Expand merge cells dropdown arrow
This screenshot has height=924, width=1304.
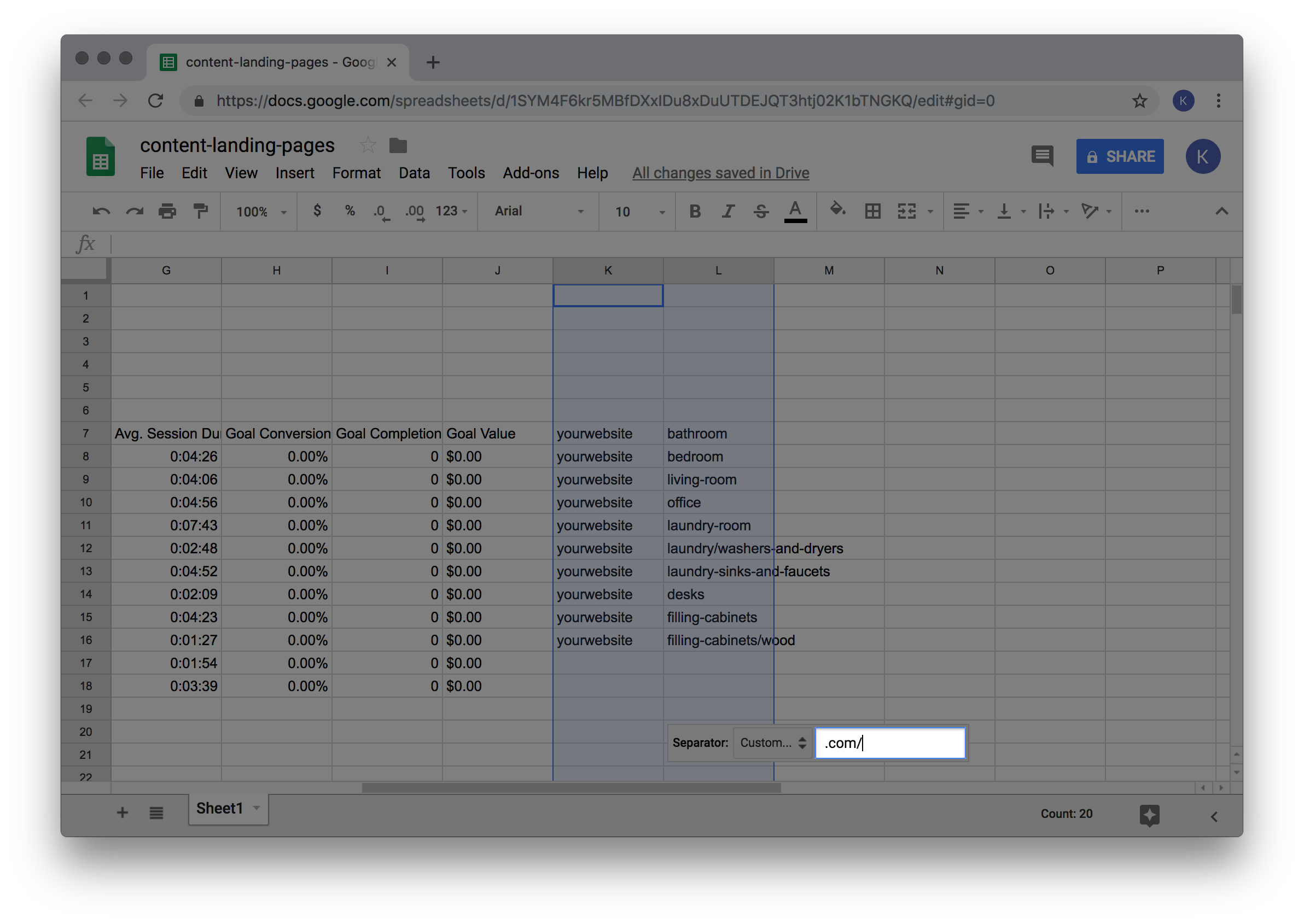click(x=930, y=212)
